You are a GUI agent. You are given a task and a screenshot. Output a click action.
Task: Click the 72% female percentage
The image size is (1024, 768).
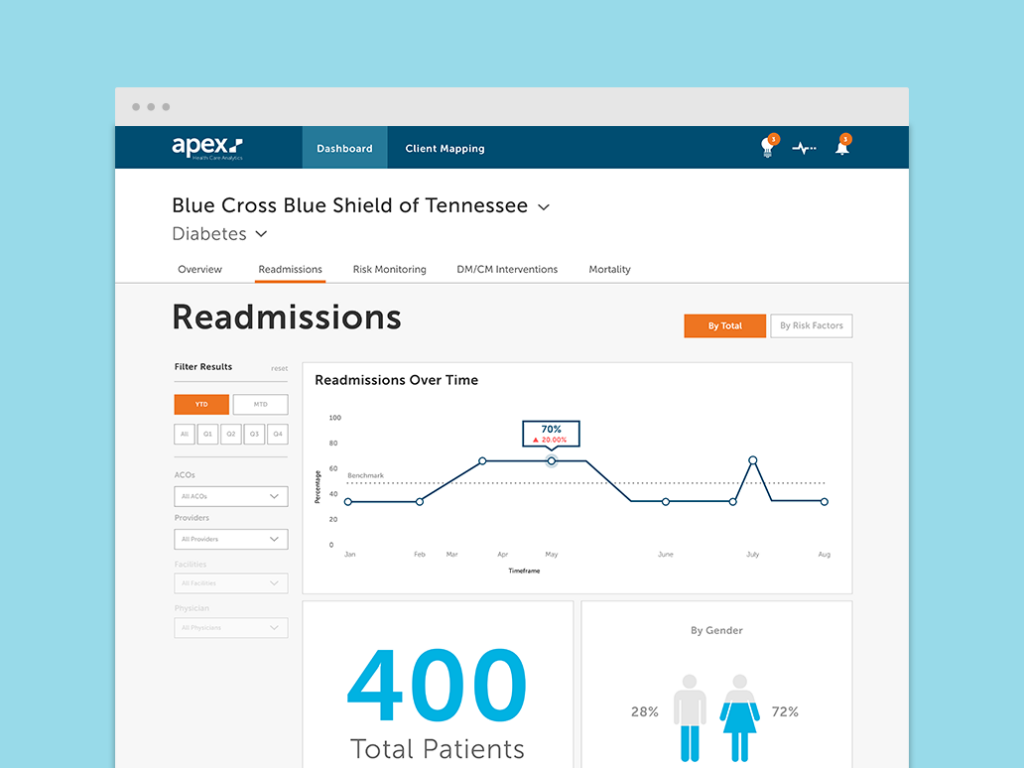[785, 712]
